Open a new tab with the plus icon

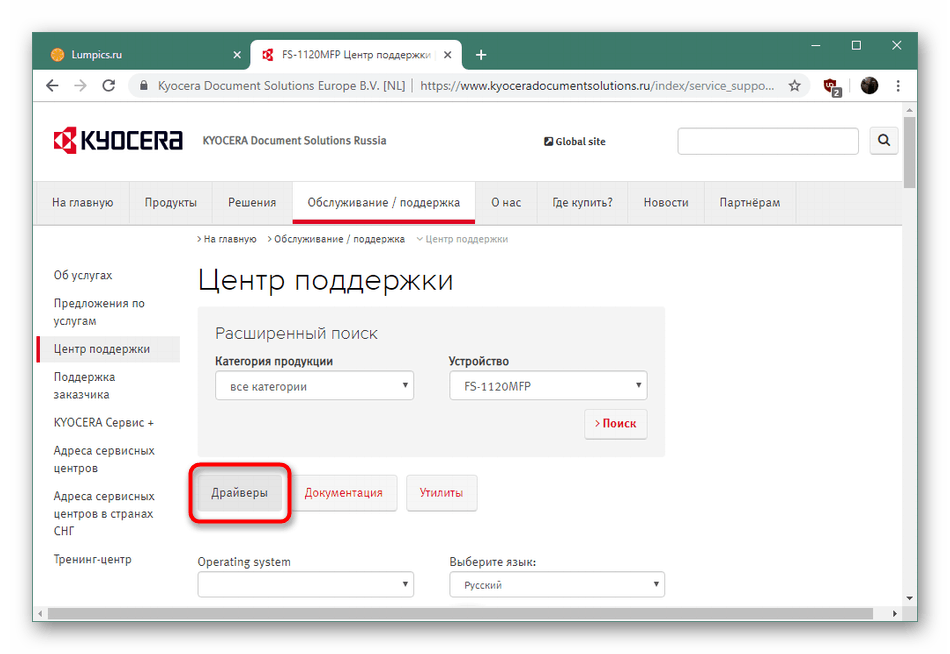point(481,55)
